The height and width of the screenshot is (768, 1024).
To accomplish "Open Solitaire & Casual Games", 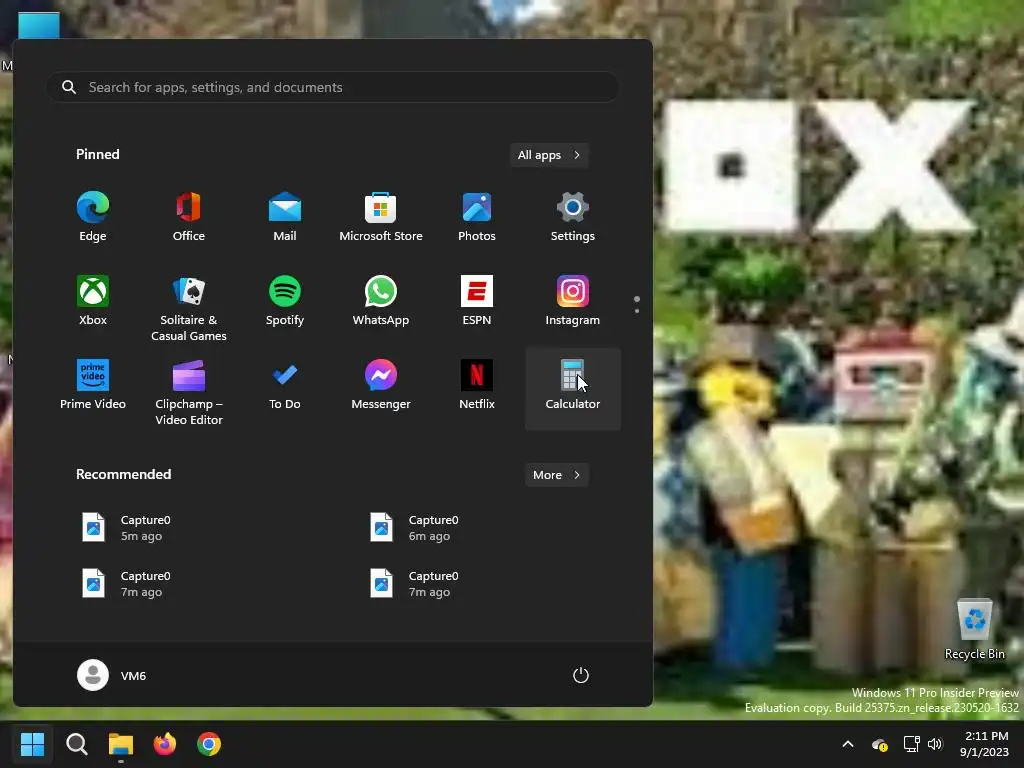I will click(x=189, y=307).
